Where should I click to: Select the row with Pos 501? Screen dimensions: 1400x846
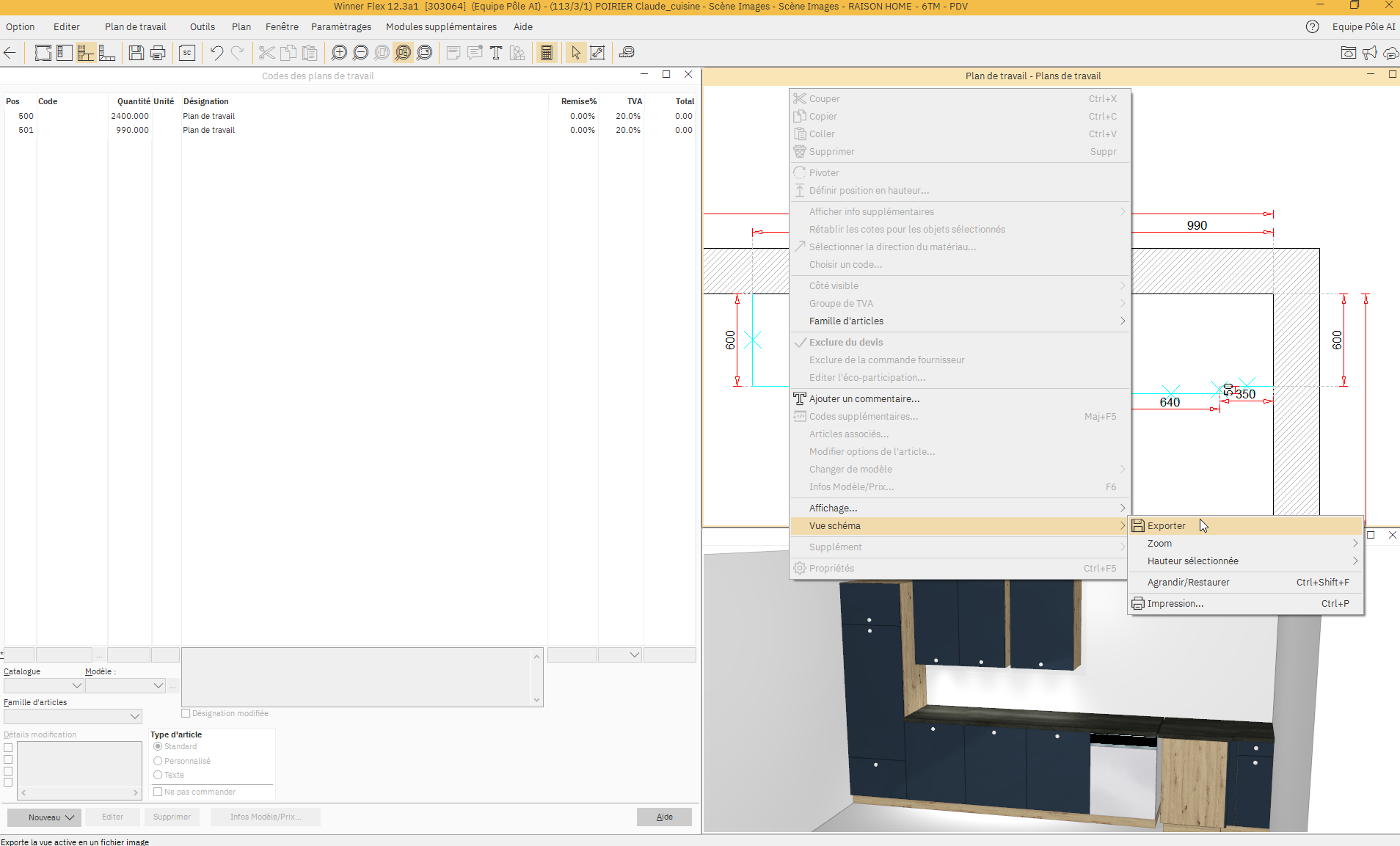(x=208, y=130)
